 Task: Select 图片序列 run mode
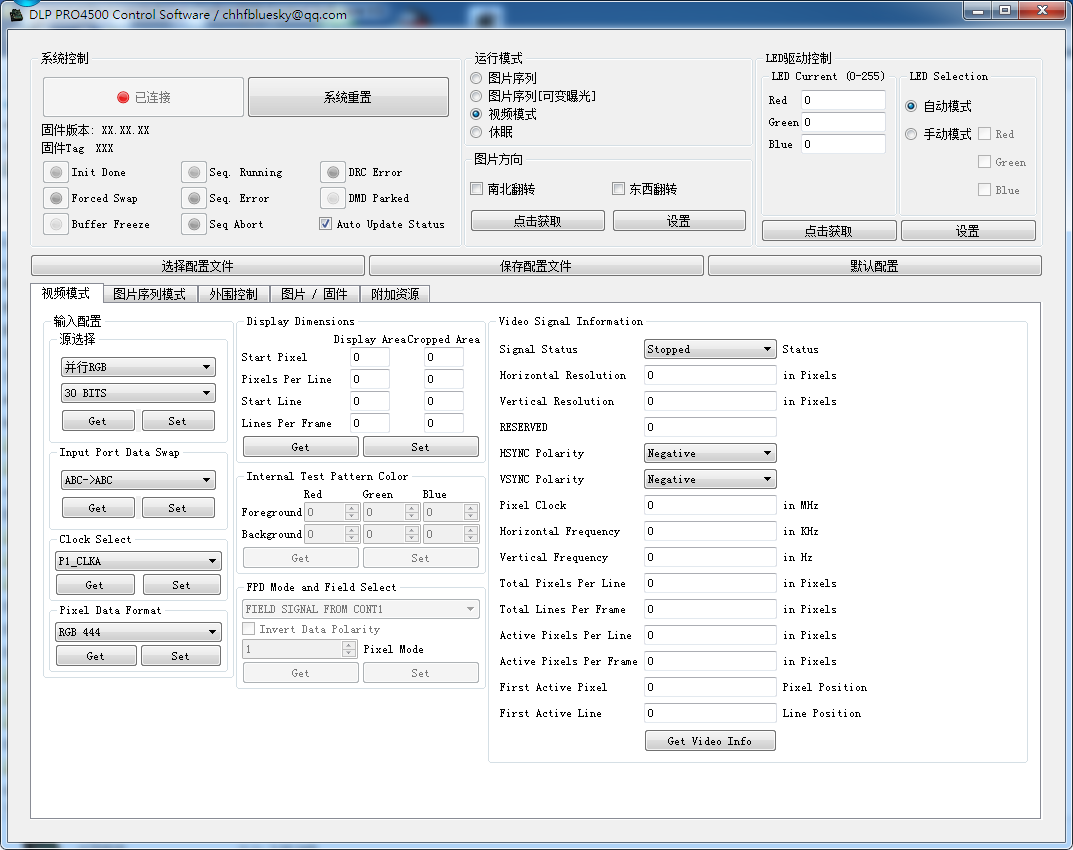tap(476, 78)
